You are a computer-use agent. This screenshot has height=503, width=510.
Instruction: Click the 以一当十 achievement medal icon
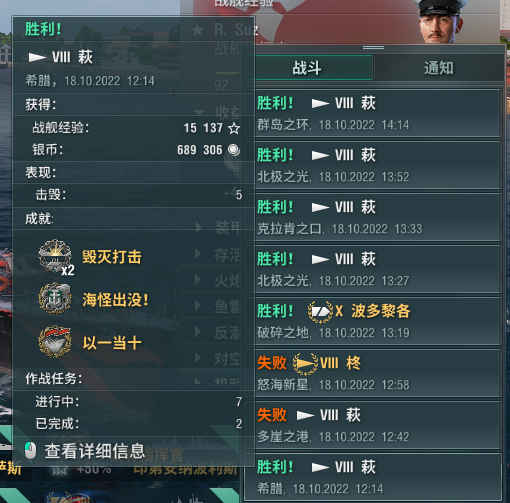pyautogui.click(x=55, y=342)
